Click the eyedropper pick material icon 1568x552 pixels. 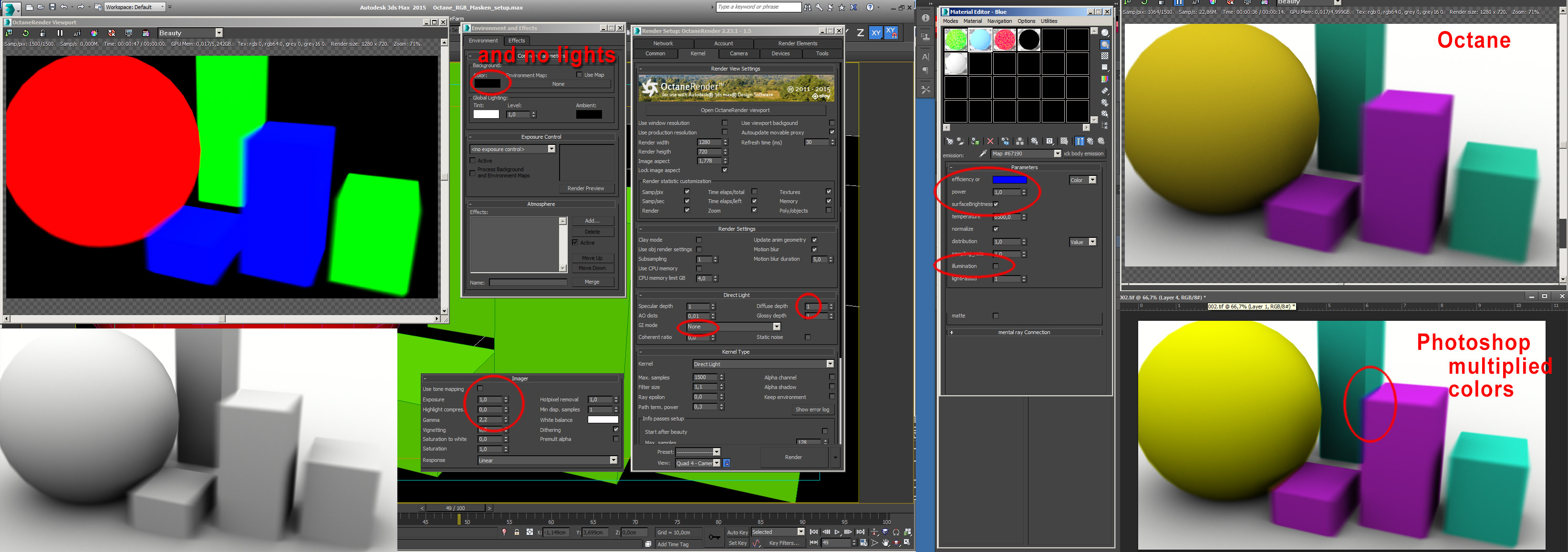click(x=982, y=154)
